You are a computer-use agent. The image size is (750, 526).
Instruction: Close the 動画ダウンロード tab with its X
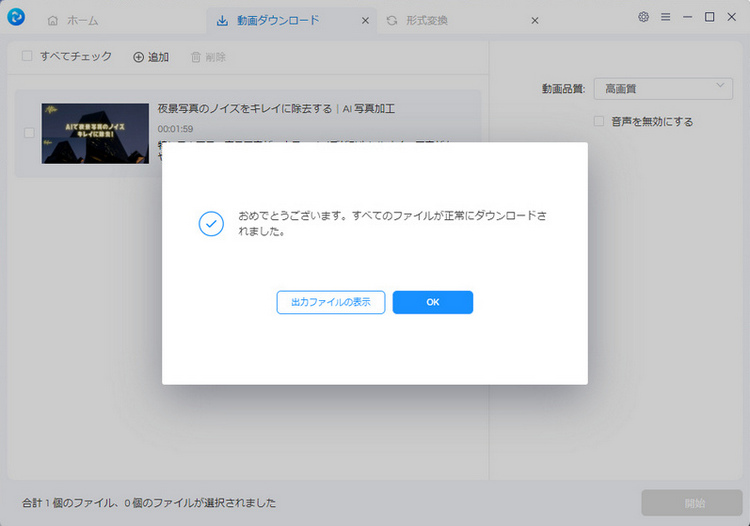pos(364,20)
